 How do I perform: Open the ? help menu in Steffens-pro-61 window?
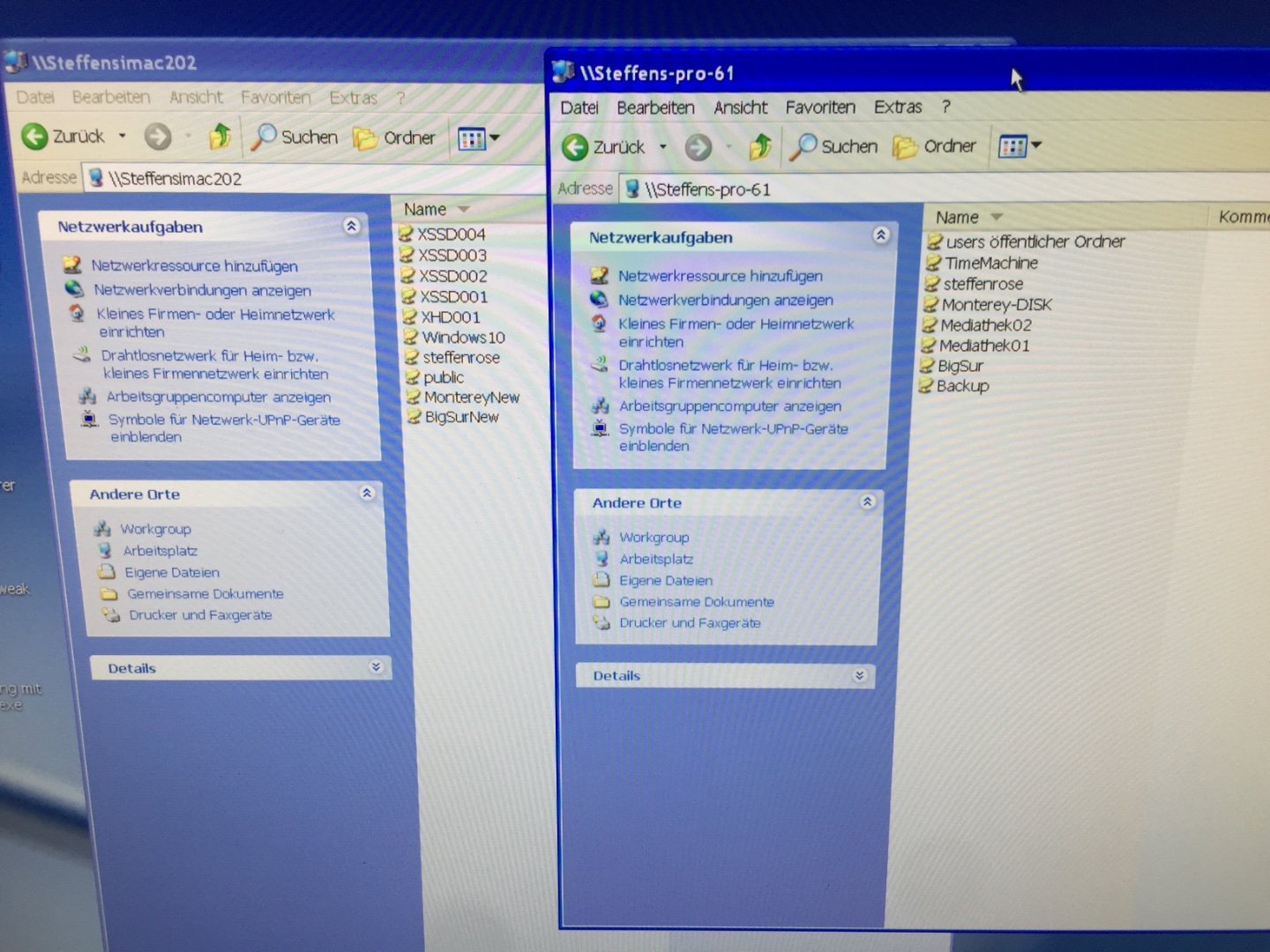coord(946,108)
